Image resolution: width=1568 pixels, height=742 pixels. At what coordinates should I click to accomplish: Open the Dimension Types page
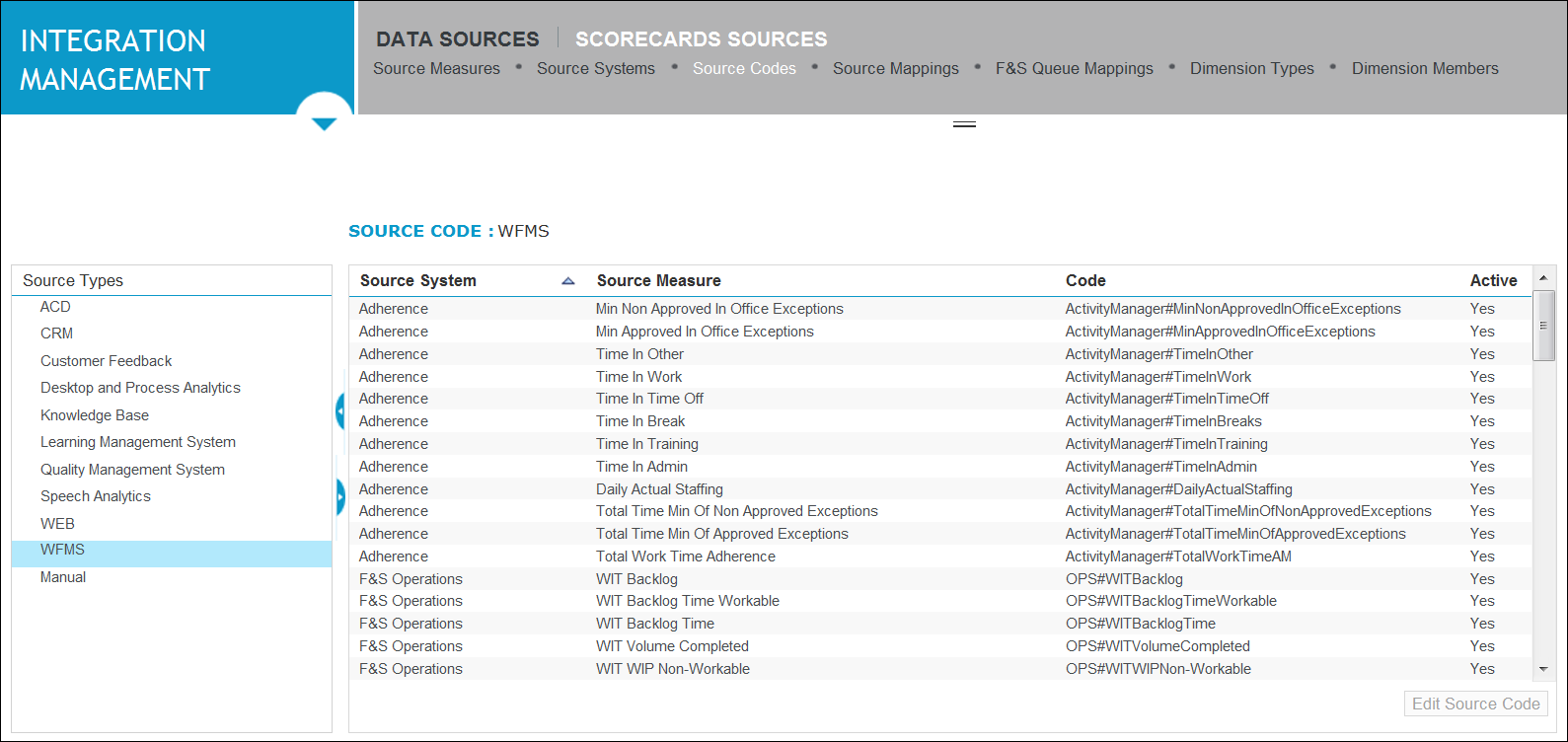coord(1252,68)
